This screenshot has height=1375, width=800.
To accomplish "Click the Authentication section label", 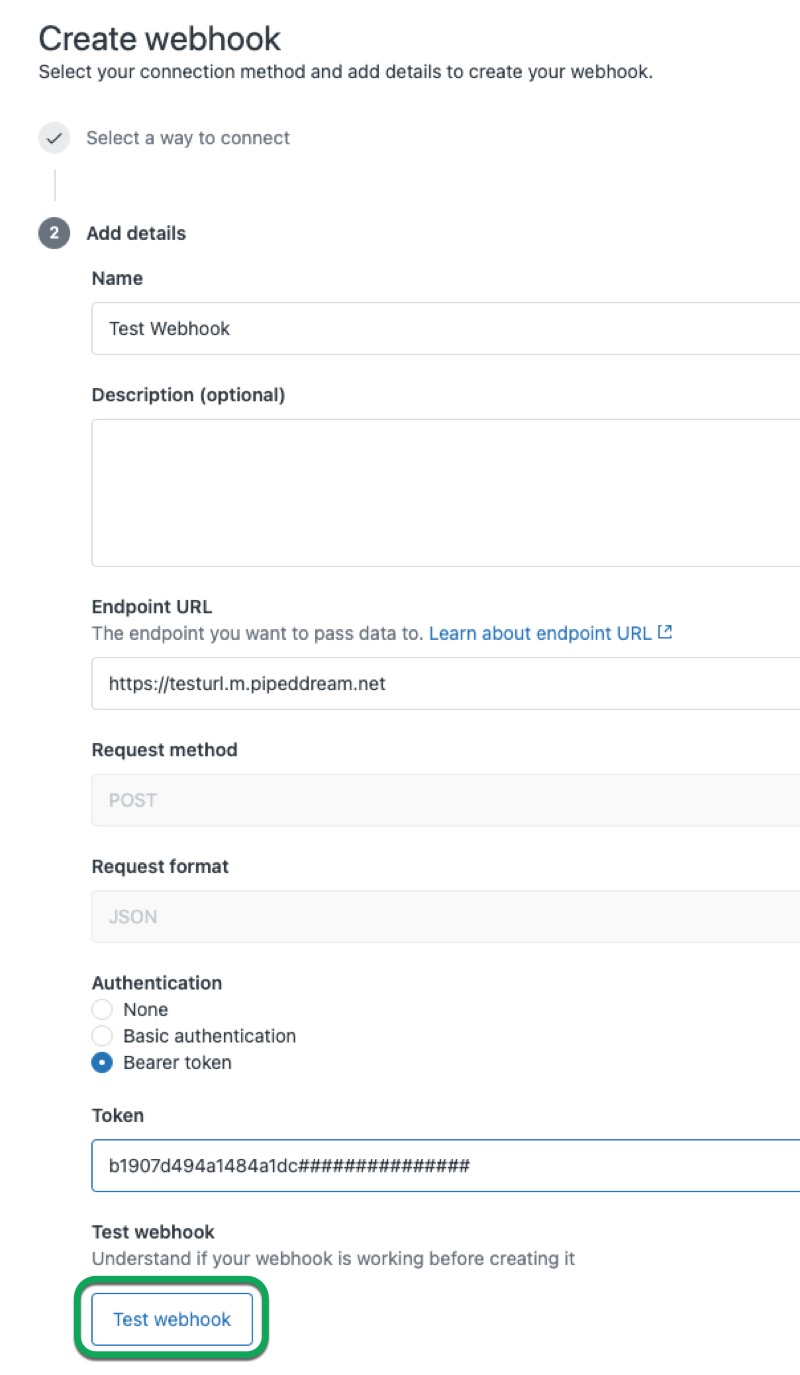I will 157,983.
